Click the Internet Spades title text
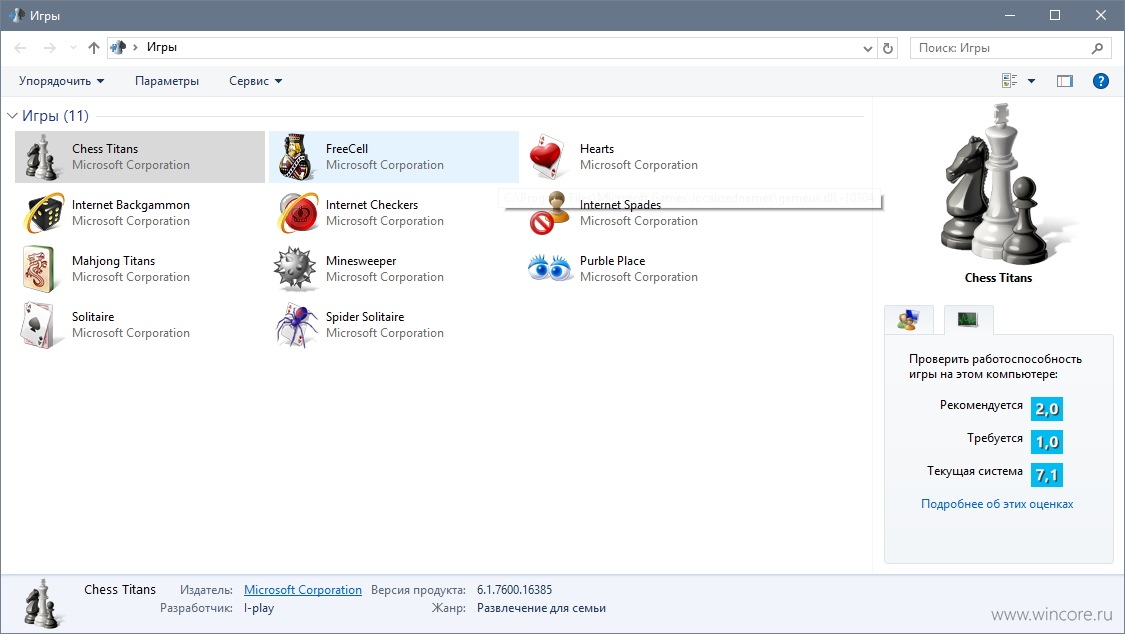Viewport: 1125px width, 634px height. (621, 204)
